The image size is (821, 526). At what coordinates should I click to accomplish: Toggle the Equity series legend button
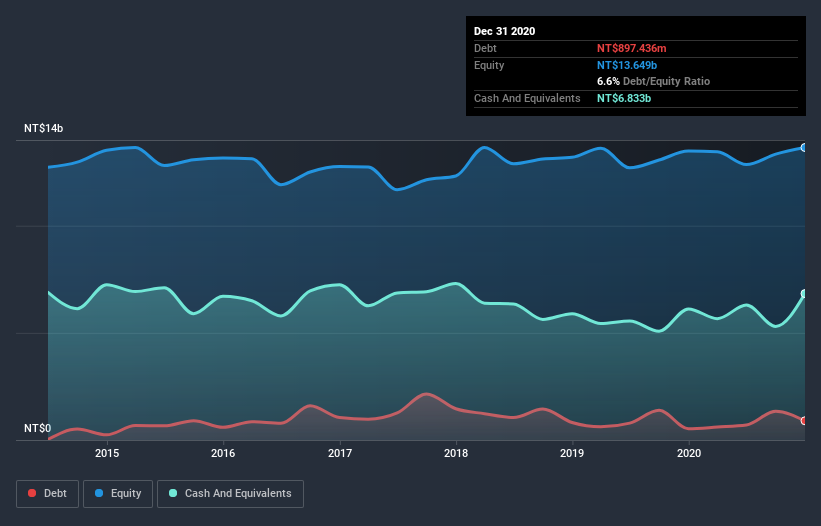pos(118,494)
